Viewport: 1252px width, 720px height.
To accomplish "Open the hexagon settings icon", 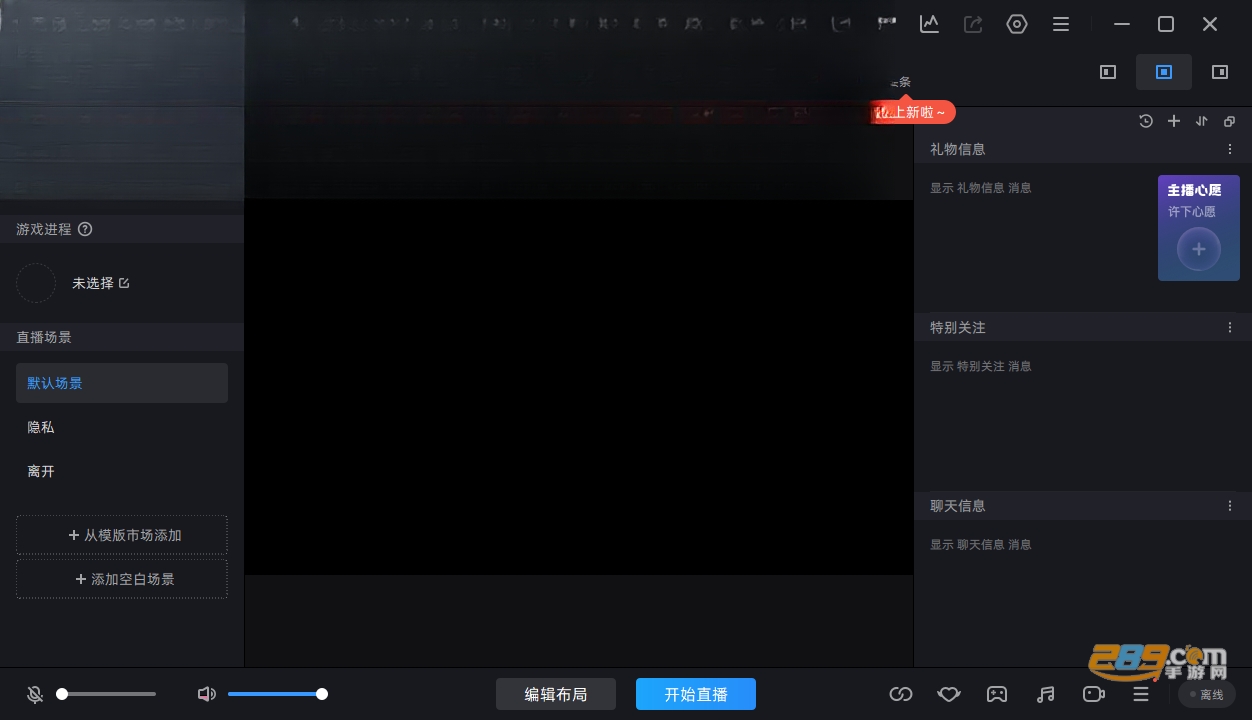I will [x=1017, y=24].
